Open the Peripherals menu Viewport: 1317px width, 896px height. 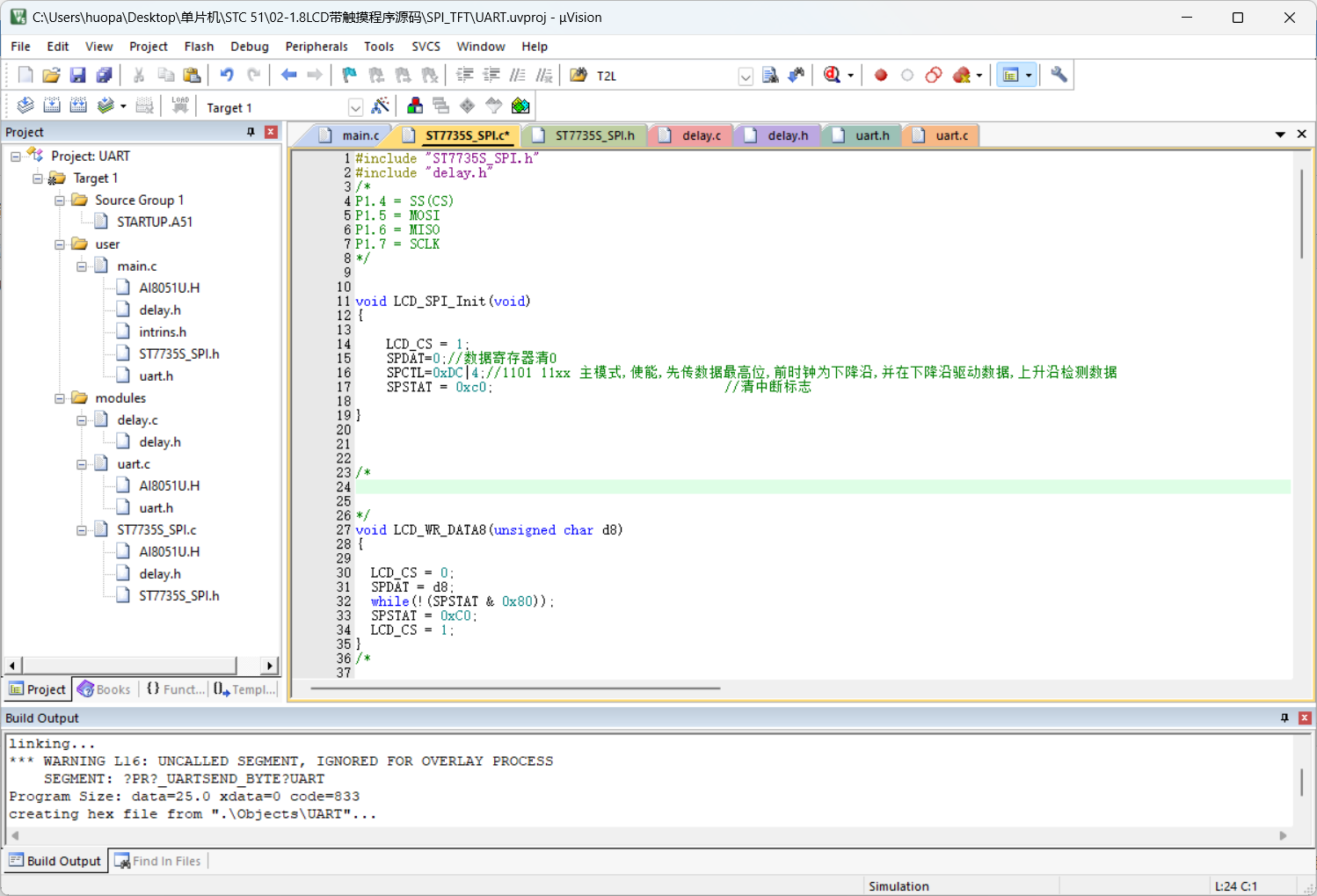(317, 47)
